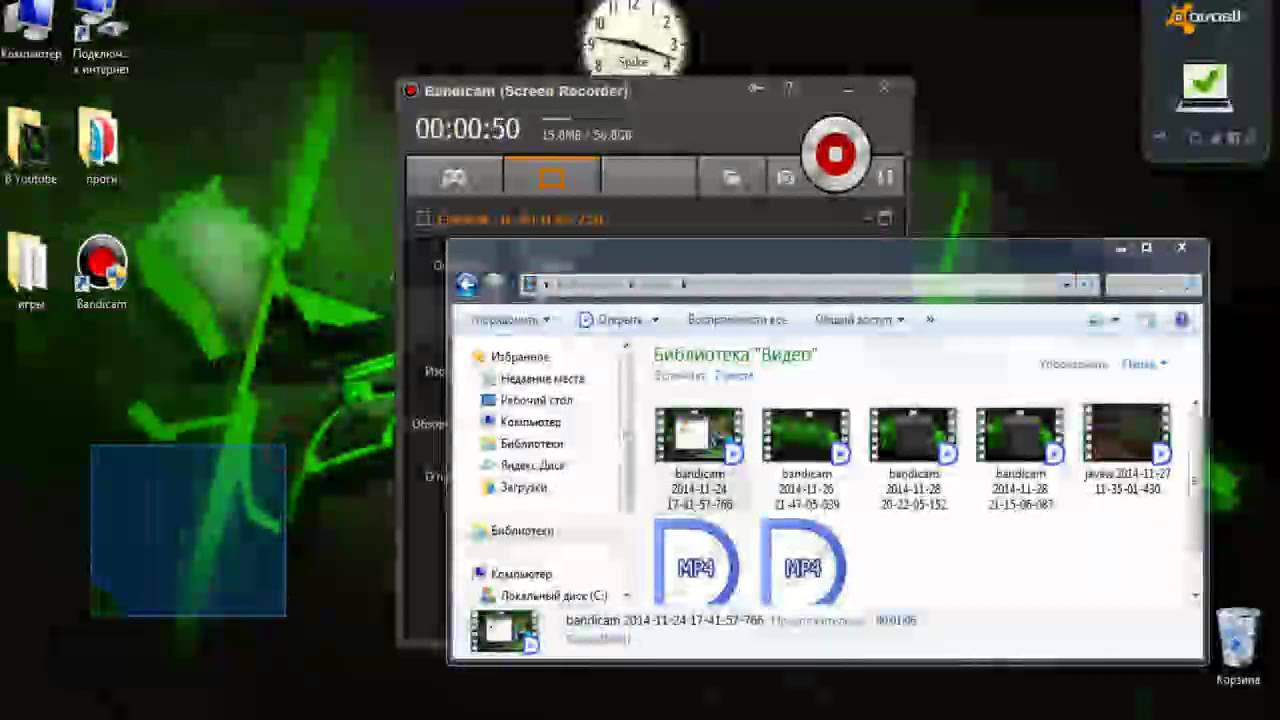Show more toolbar commands chevron
1280x720 pixels.
click(930, 320)
